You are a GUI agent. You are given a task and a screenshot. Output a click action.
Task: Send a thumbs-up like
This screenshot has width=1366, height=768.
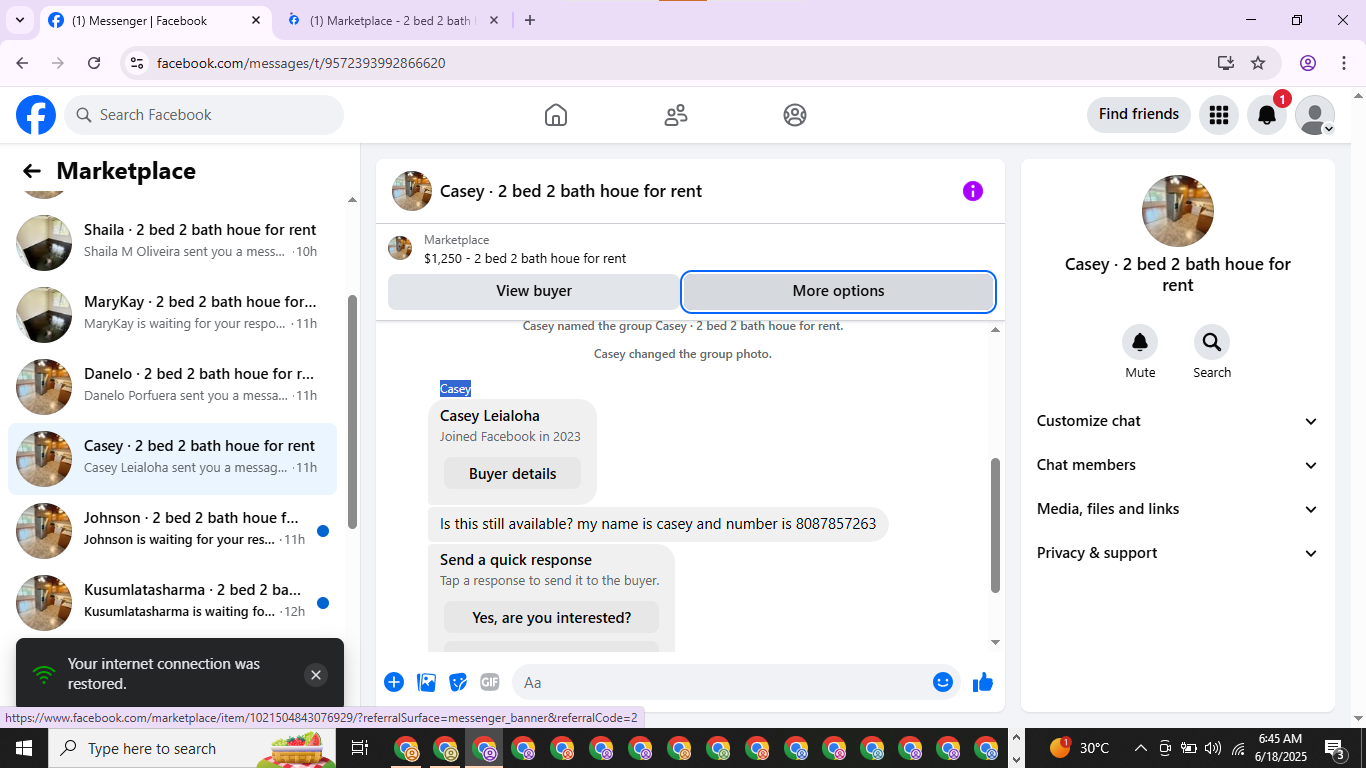click(983, 682)
